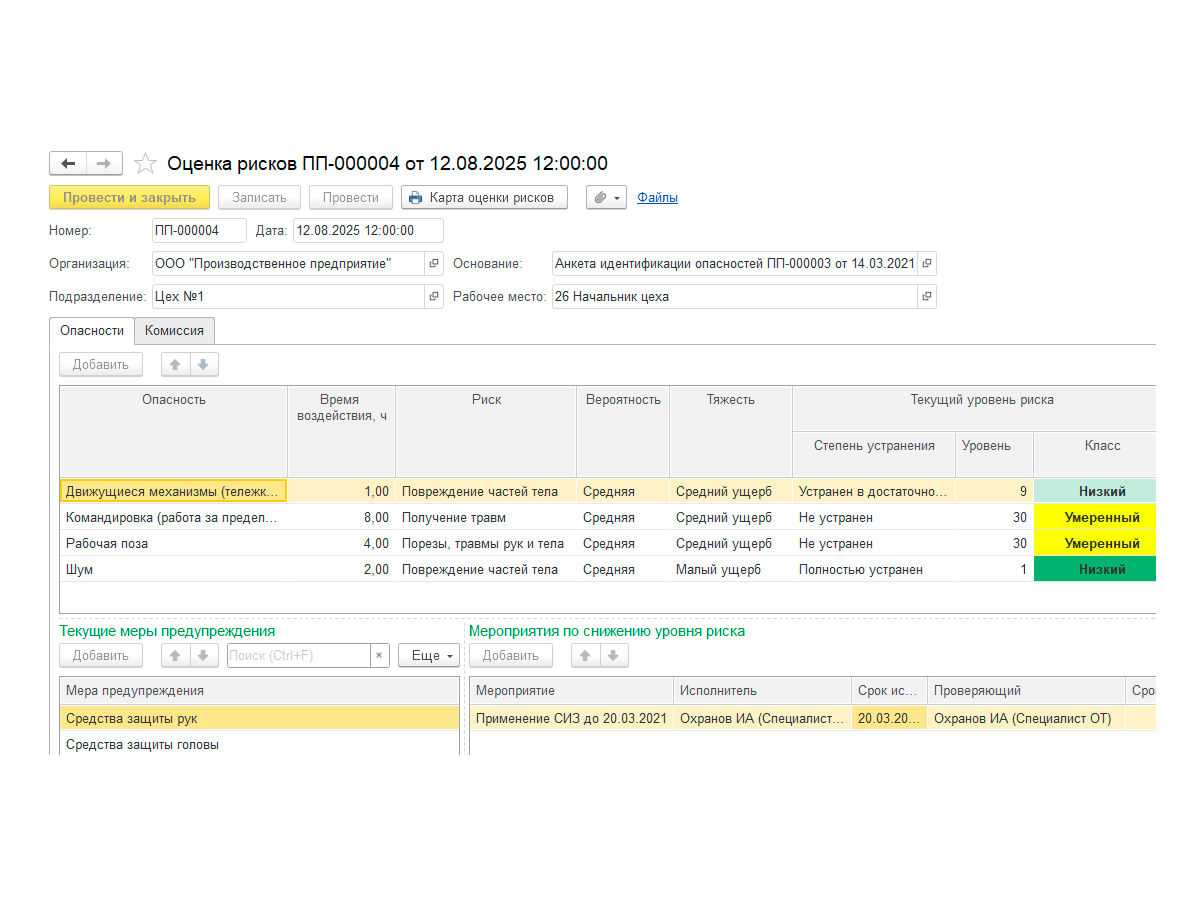This screenshot has height=900, width=1200.
Task: Open the linked organization in the Организация field
Action: [434, 264]
